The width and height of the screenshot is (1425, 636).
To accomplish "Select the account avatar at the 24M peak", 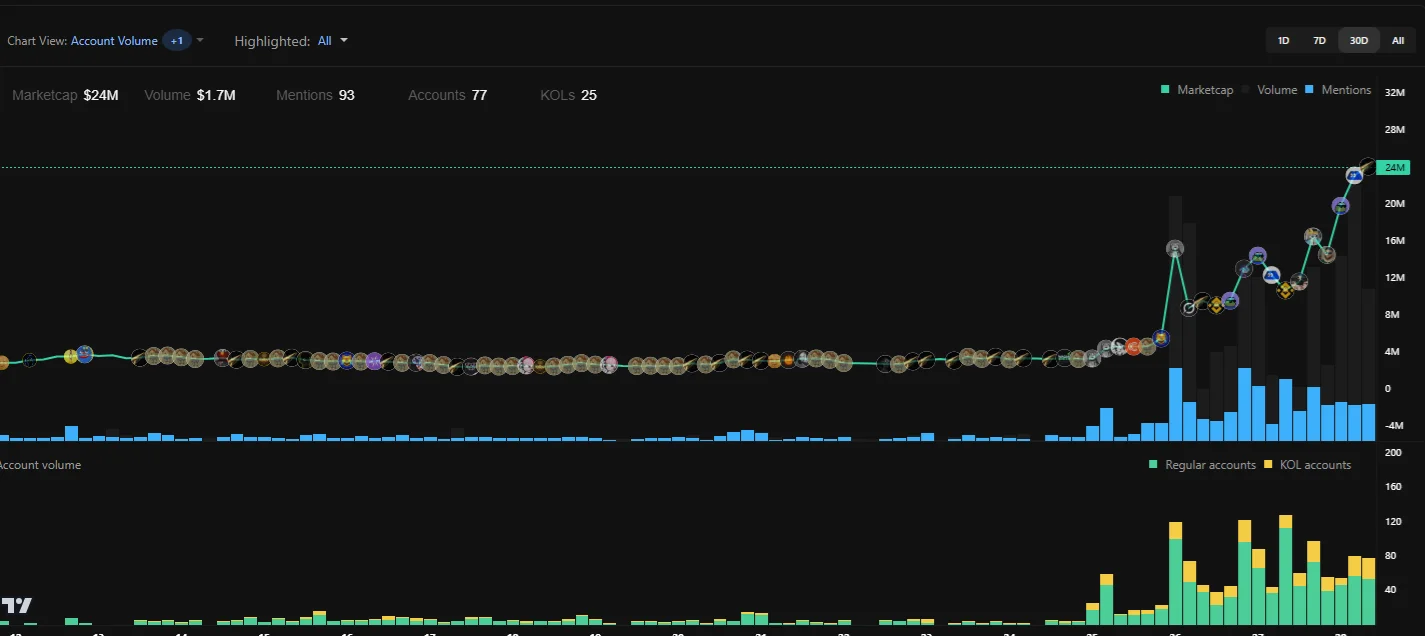I will [1368, 165].
